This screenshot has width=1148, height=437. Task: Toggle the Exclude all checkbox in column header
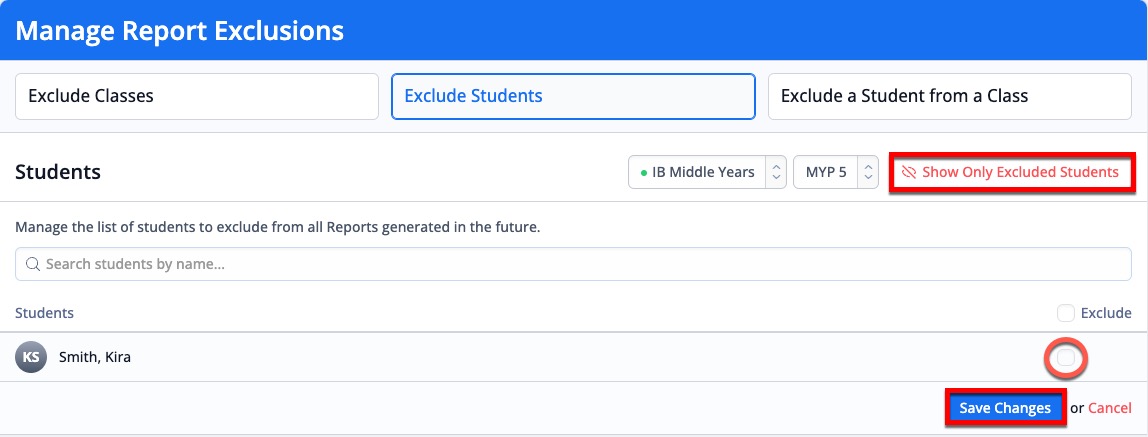1065,313
